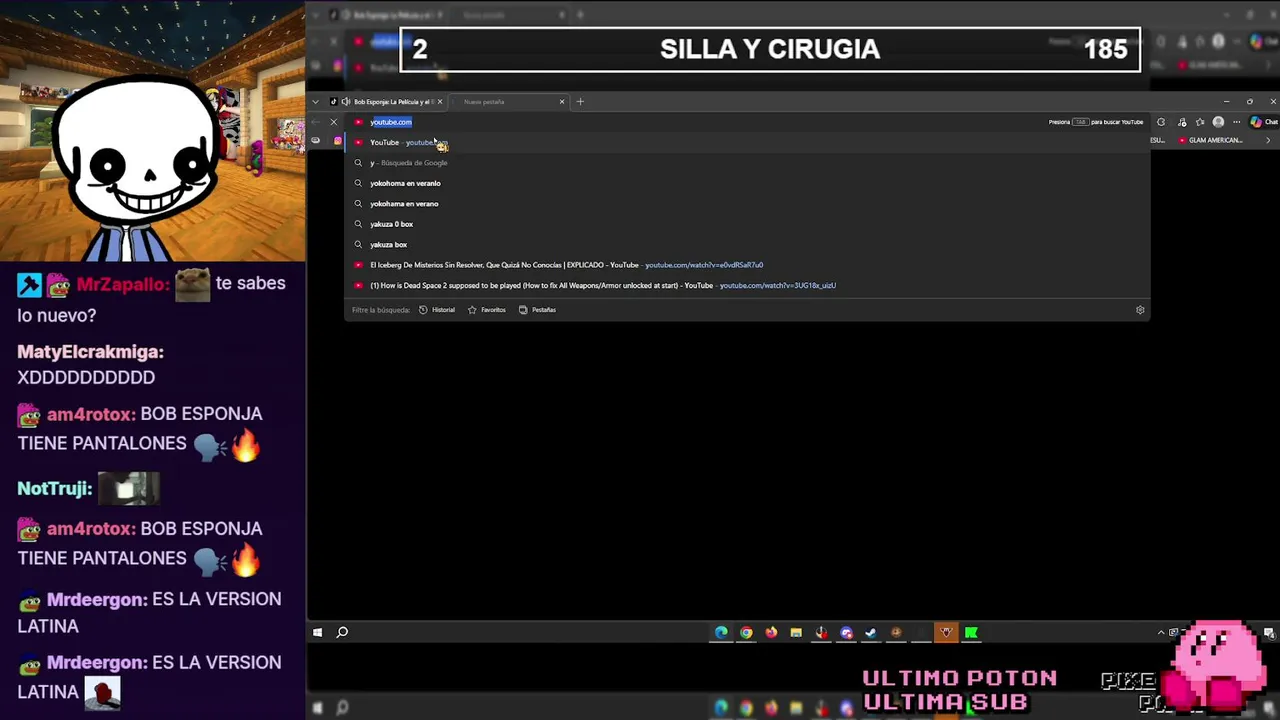Open the browser profile avatar
The height and width of the screenshot is (720, 1280).
coord(1218,122)
